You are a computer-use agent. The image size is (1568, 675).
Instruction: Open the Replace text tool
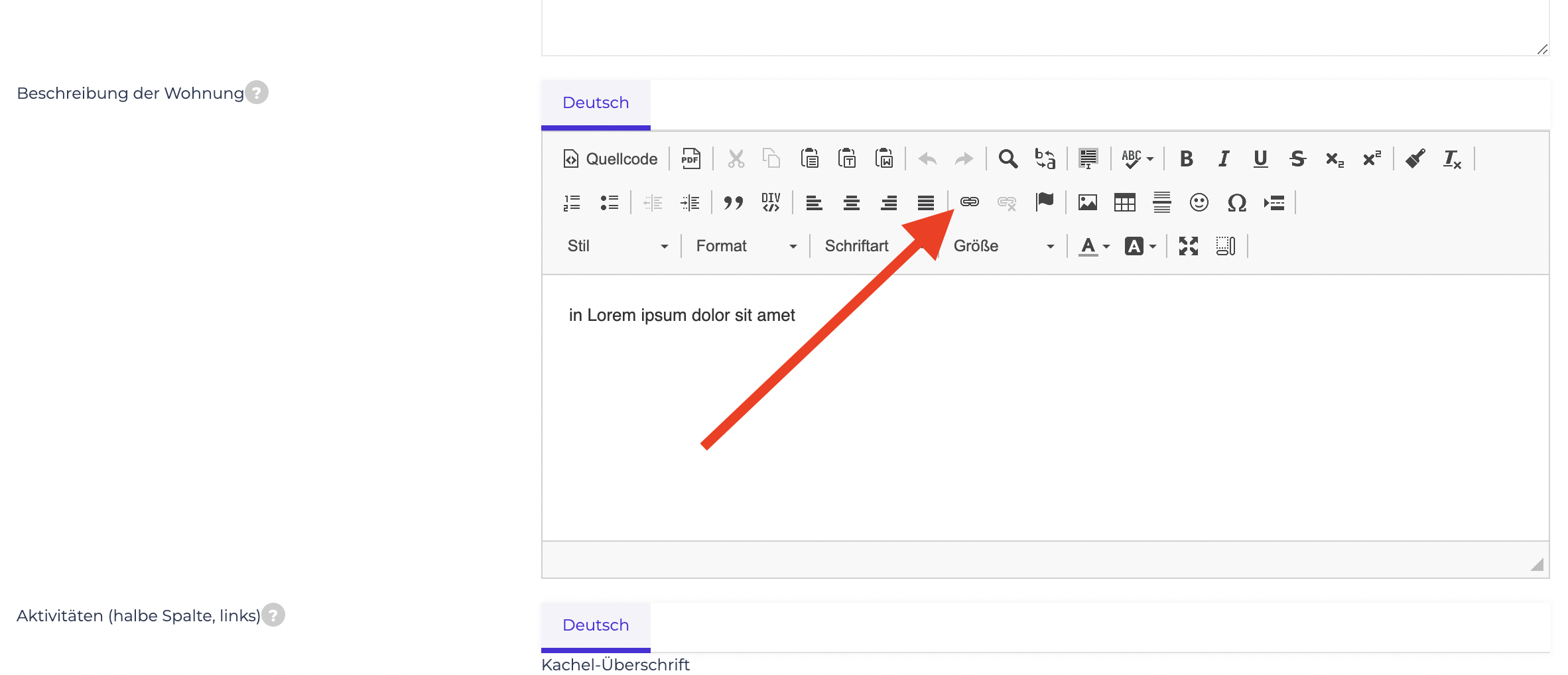(x=1045, y=159)
